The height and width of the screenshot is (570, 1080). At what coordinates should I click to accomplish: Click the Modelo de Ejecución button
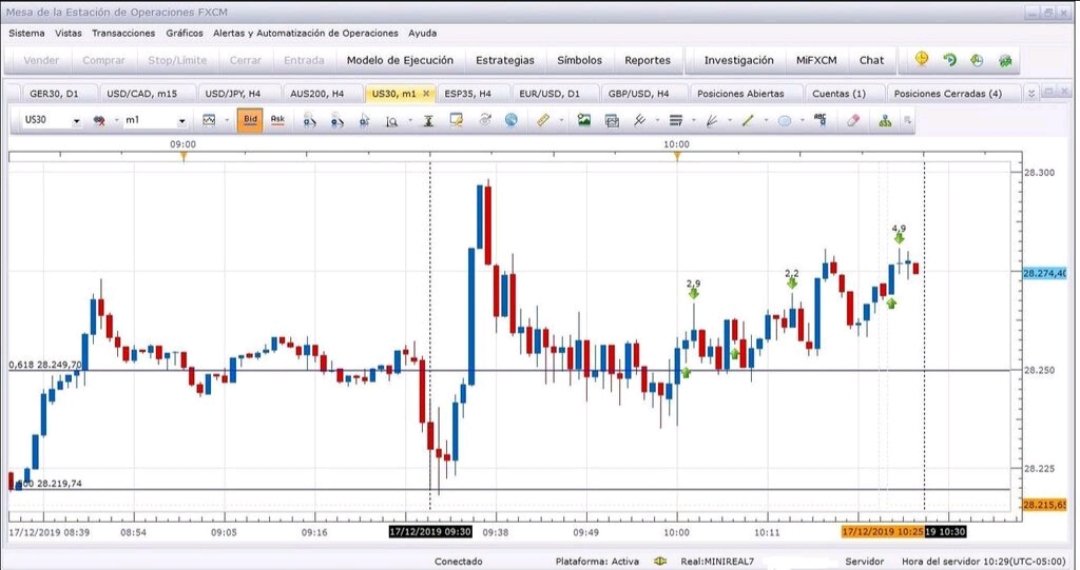tap(400, 61)
